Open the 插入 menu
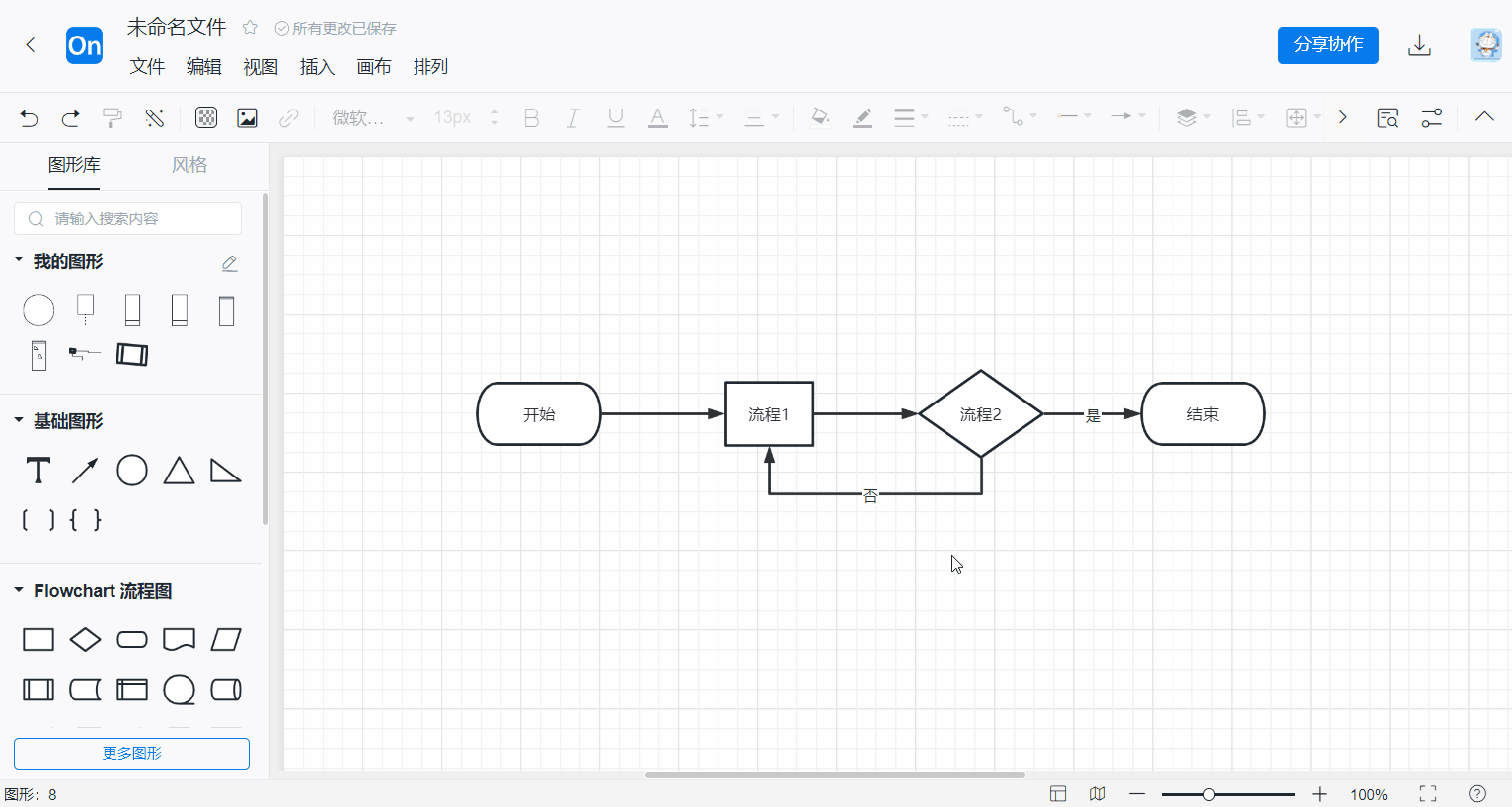1512x807 pixels. click(317, 67)
